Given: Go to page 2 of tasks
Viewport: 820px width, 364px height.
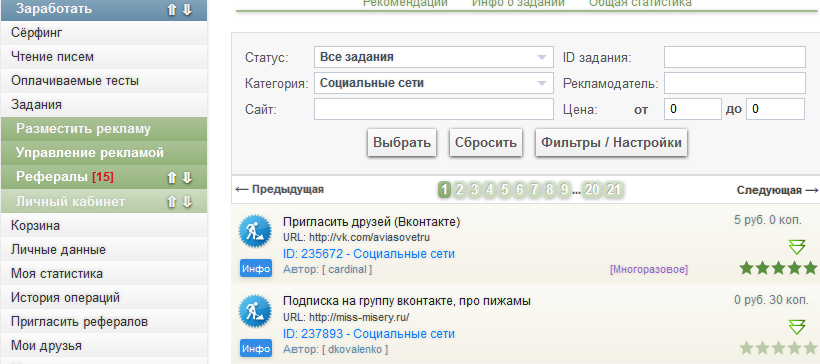Looking at the screenshot, I should 459,190.
